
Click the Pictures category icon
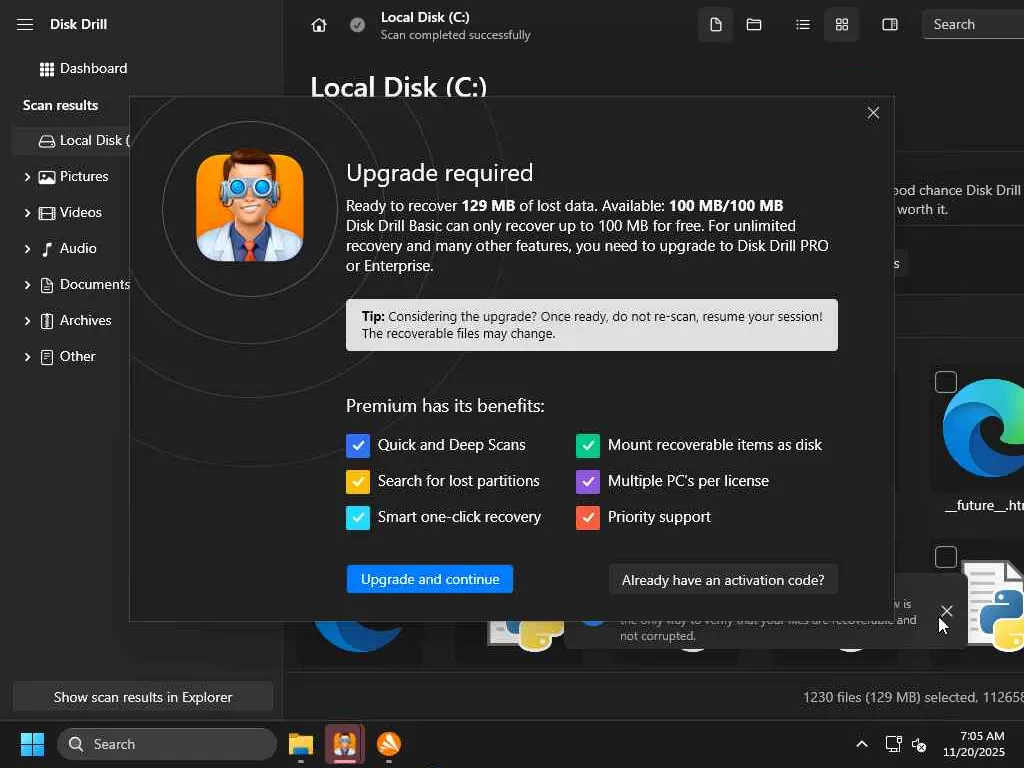[x=46, y=177]
